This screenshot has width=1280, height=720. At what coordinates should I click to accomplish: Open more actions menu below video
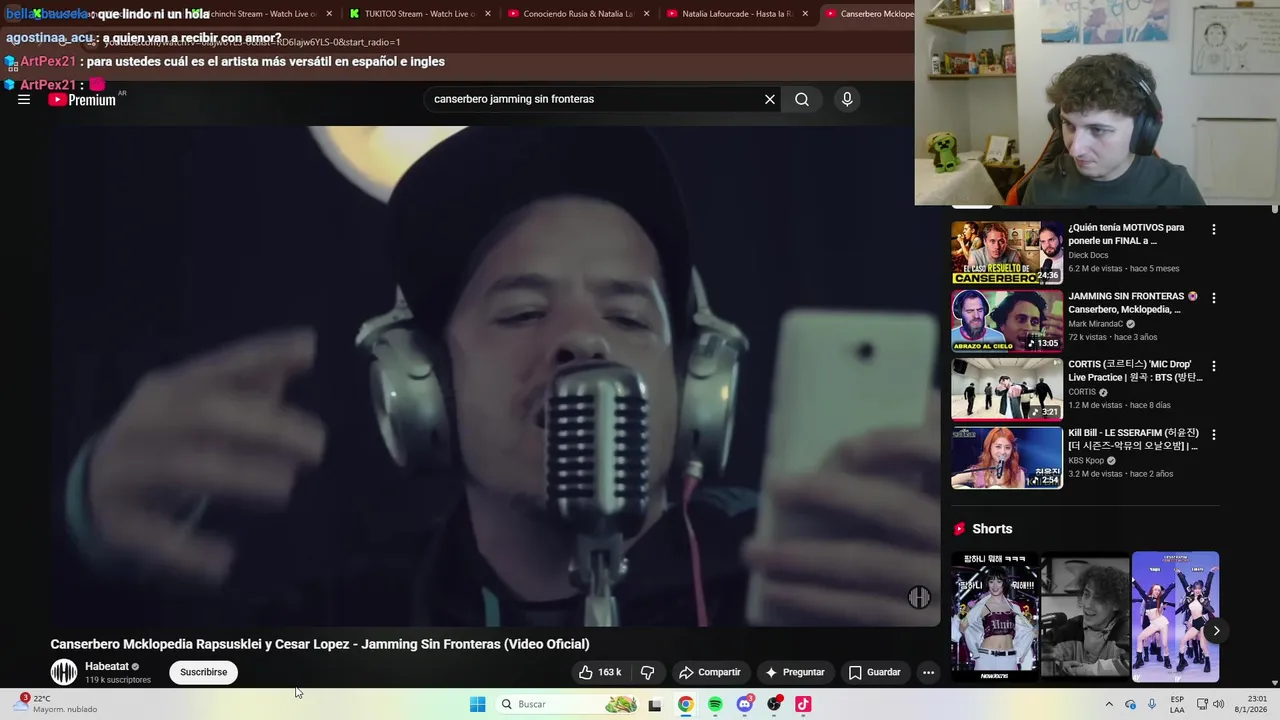928,672
